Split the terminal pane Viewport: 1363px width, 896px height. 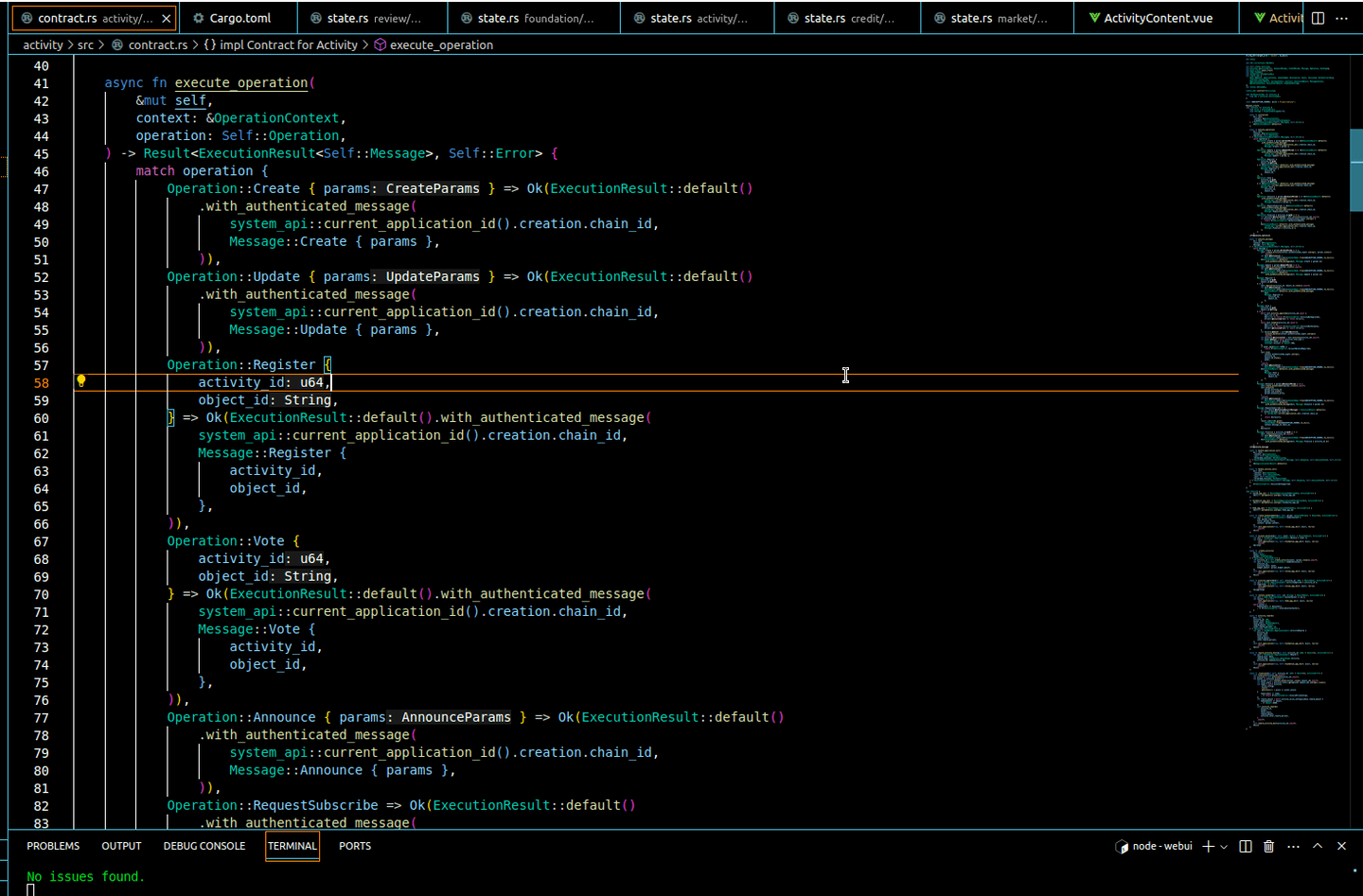coord(1246,846)
